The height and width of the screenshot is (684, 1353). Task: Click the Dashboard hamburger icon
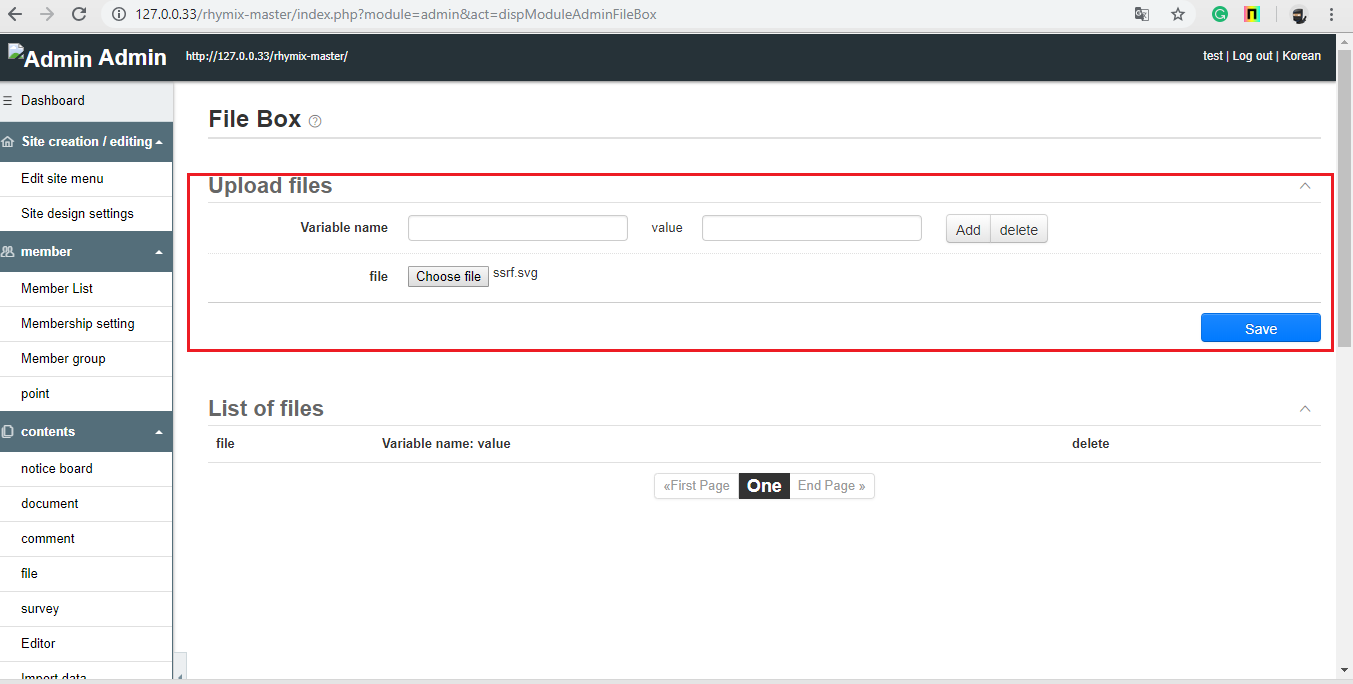8,100
